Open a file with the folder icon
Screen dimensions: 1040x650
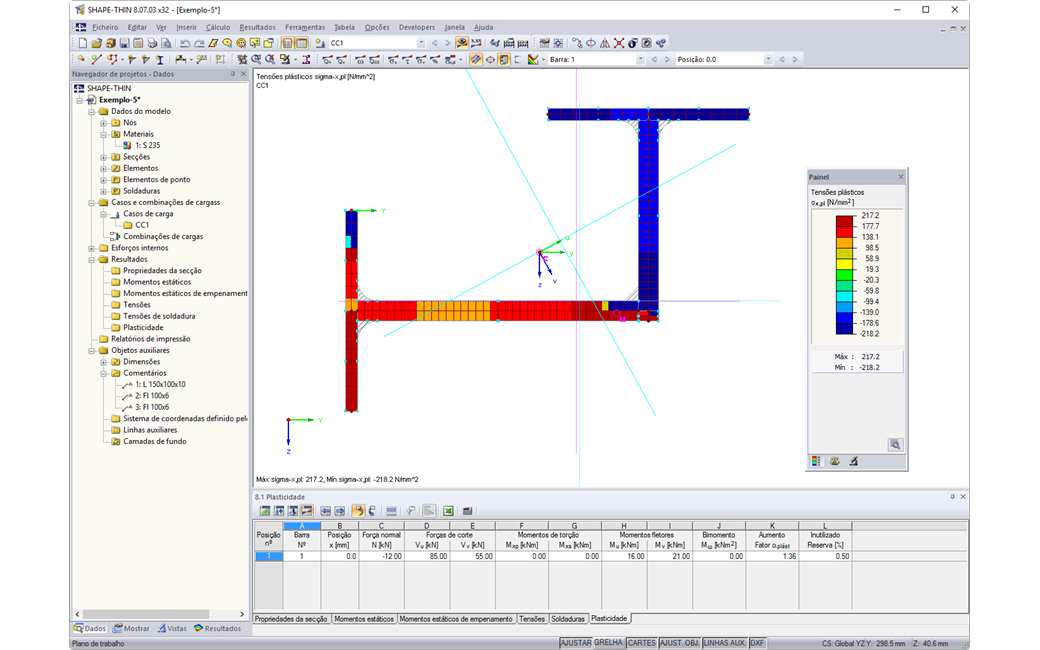point(96,43)
